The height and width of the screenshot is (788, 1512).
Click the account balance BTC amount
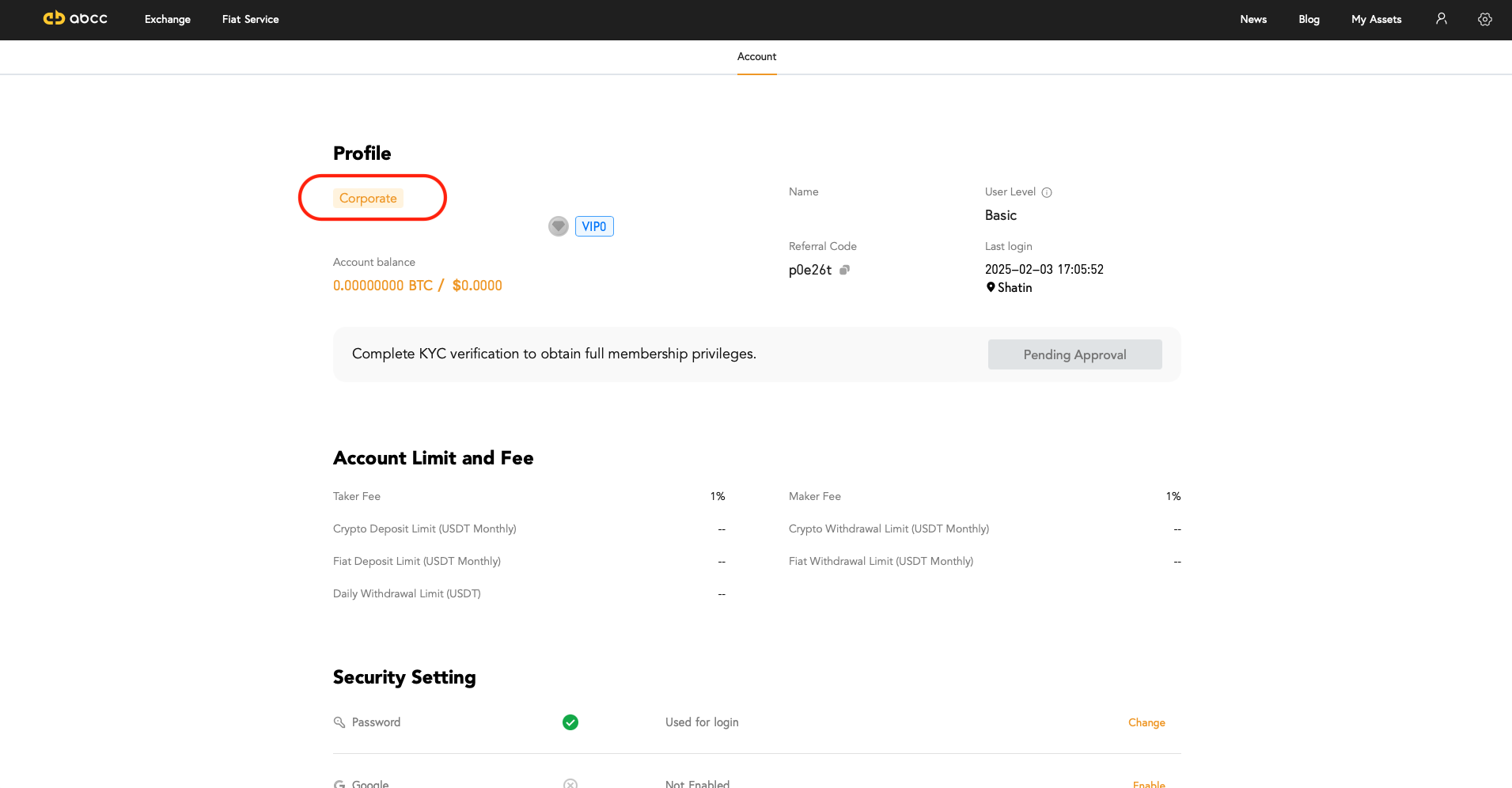point(383,286)
